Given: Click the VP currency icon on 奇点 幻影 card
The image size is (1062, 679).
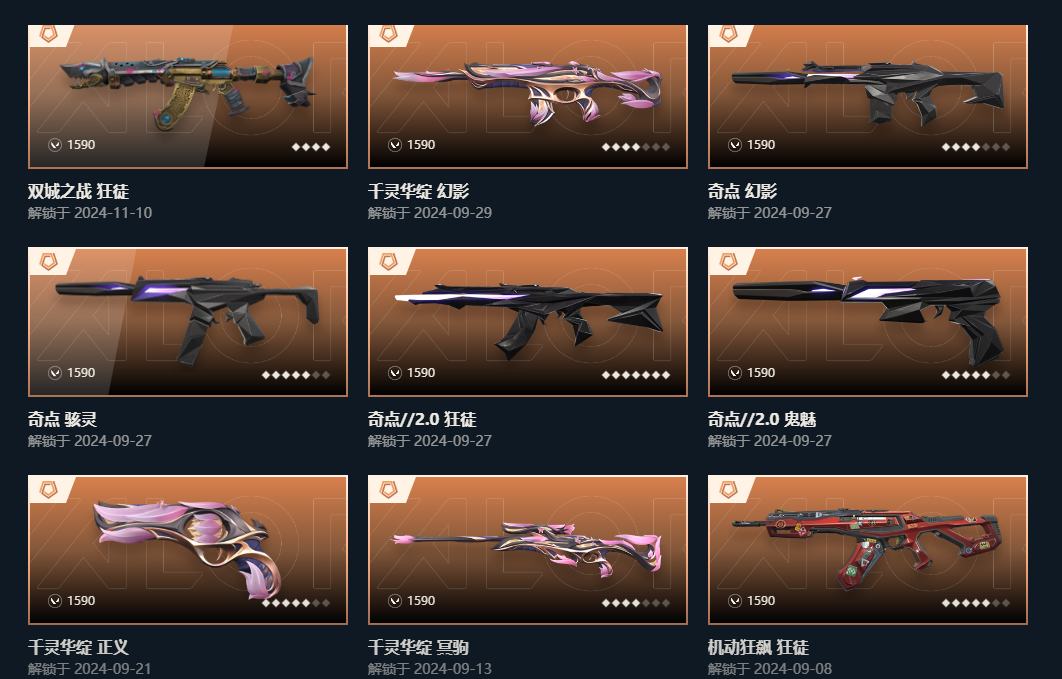Looking at the screenshot, I should 734,145.
